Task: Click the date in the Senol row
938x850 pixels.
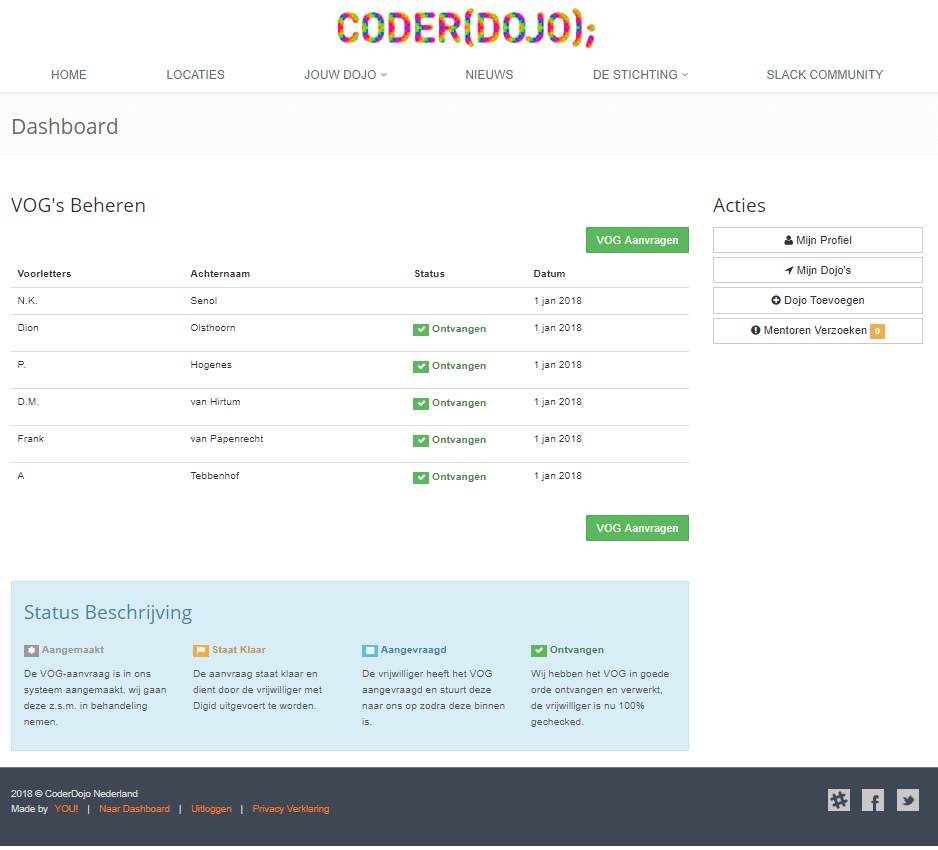Action: click(x=558, y=301)
